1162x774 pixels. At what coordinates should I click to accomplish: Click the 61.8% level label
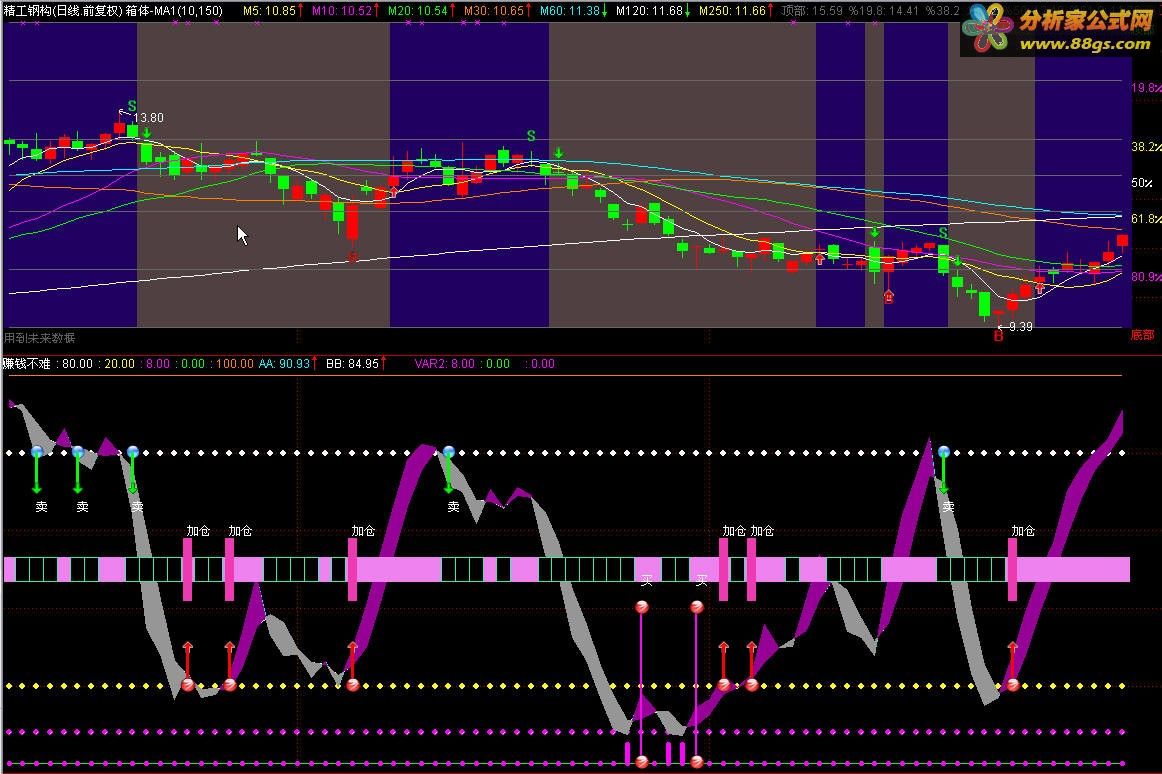click(x=1146, y=219)
